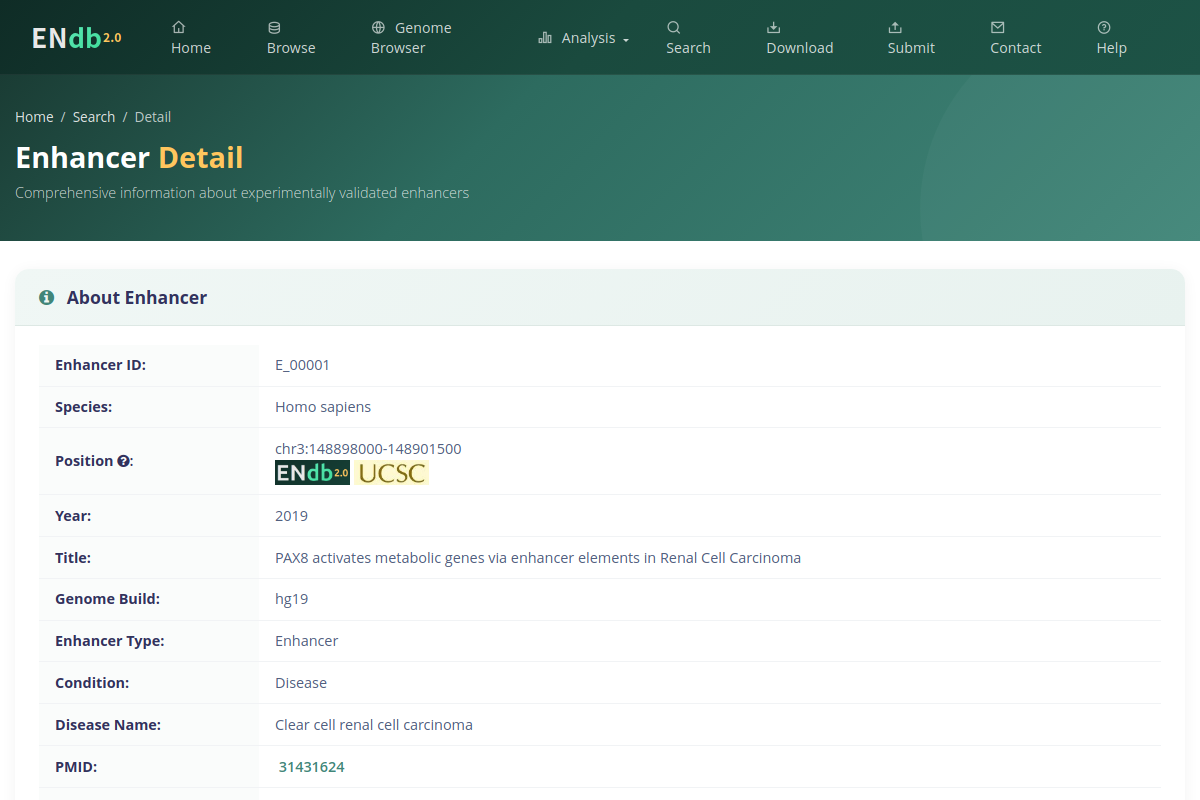The height and width of the screenshot is (800, 1200).
Task: Open PMID 31431624 link
Action: click(312, 767)
